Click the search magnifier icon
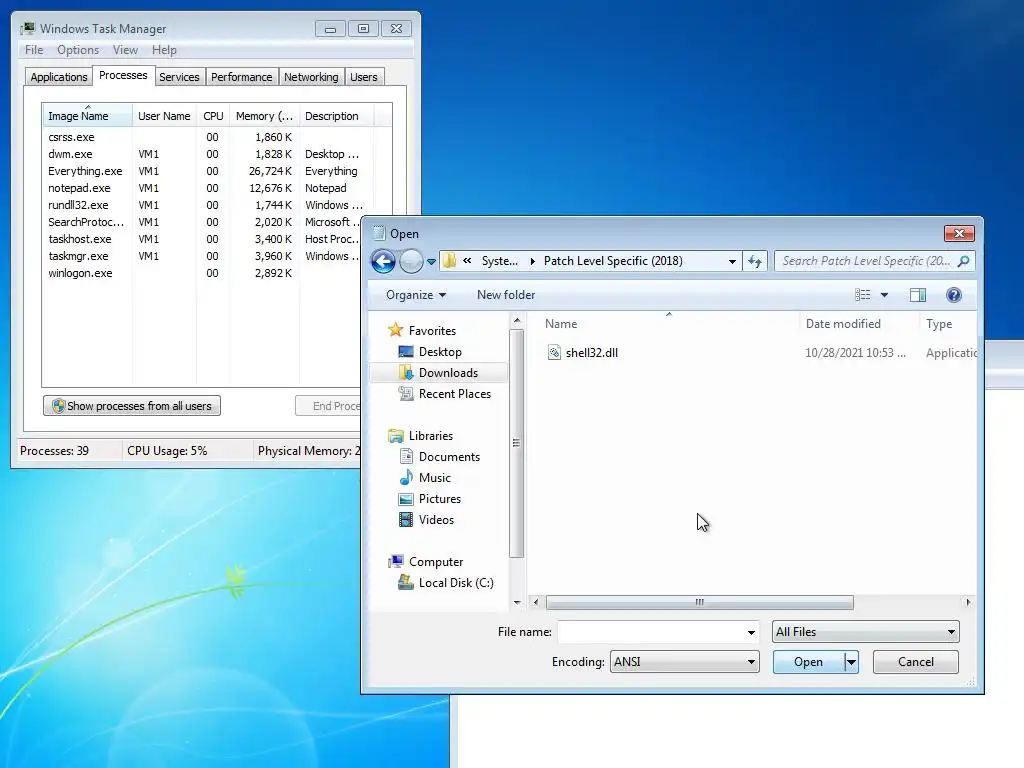The image size is (1024, 768). coord(963,261)
